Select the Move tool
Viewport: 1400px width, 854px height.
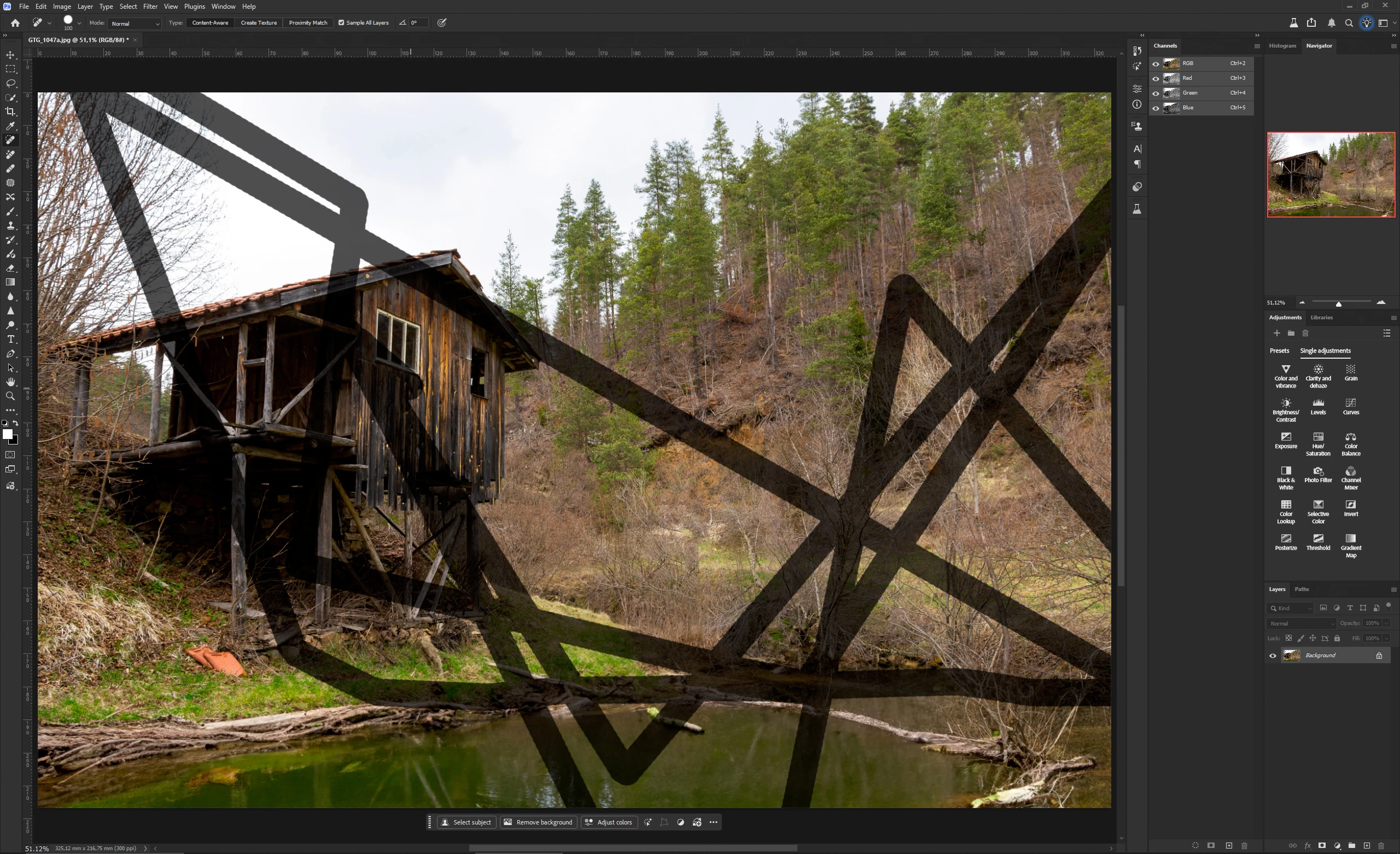point(10,55)
